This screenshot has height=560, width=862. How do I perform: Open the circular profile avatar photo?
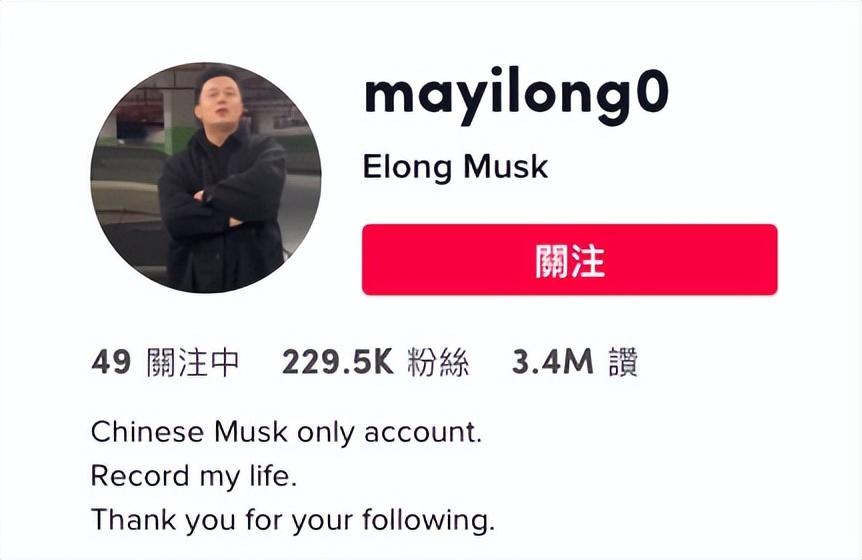(x=206, y=178)
